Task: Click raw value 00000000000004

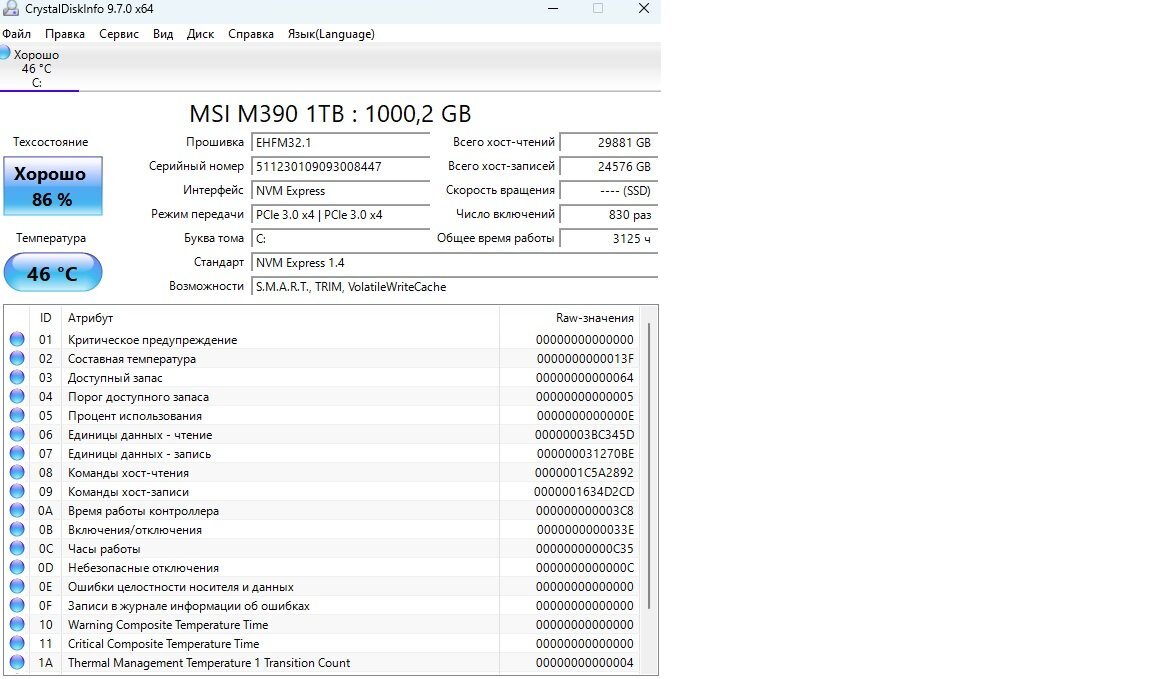Action: tap(585, 663)
